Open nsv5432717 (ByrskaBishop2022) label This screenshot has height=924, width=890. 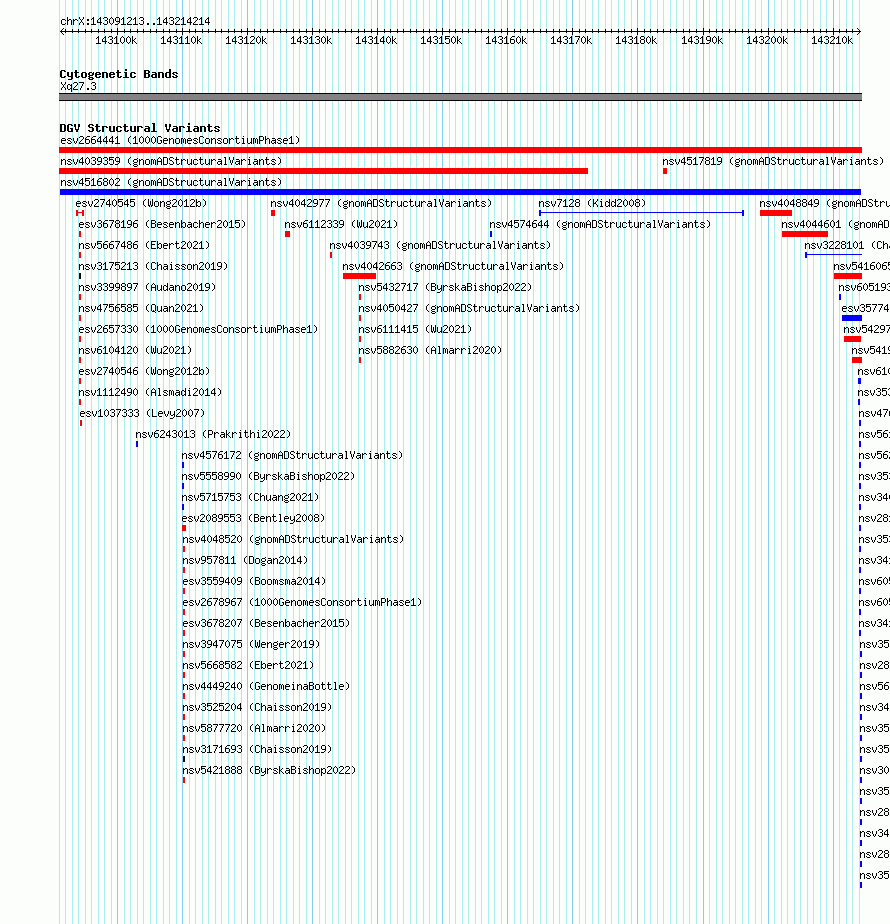click(445, 288)
